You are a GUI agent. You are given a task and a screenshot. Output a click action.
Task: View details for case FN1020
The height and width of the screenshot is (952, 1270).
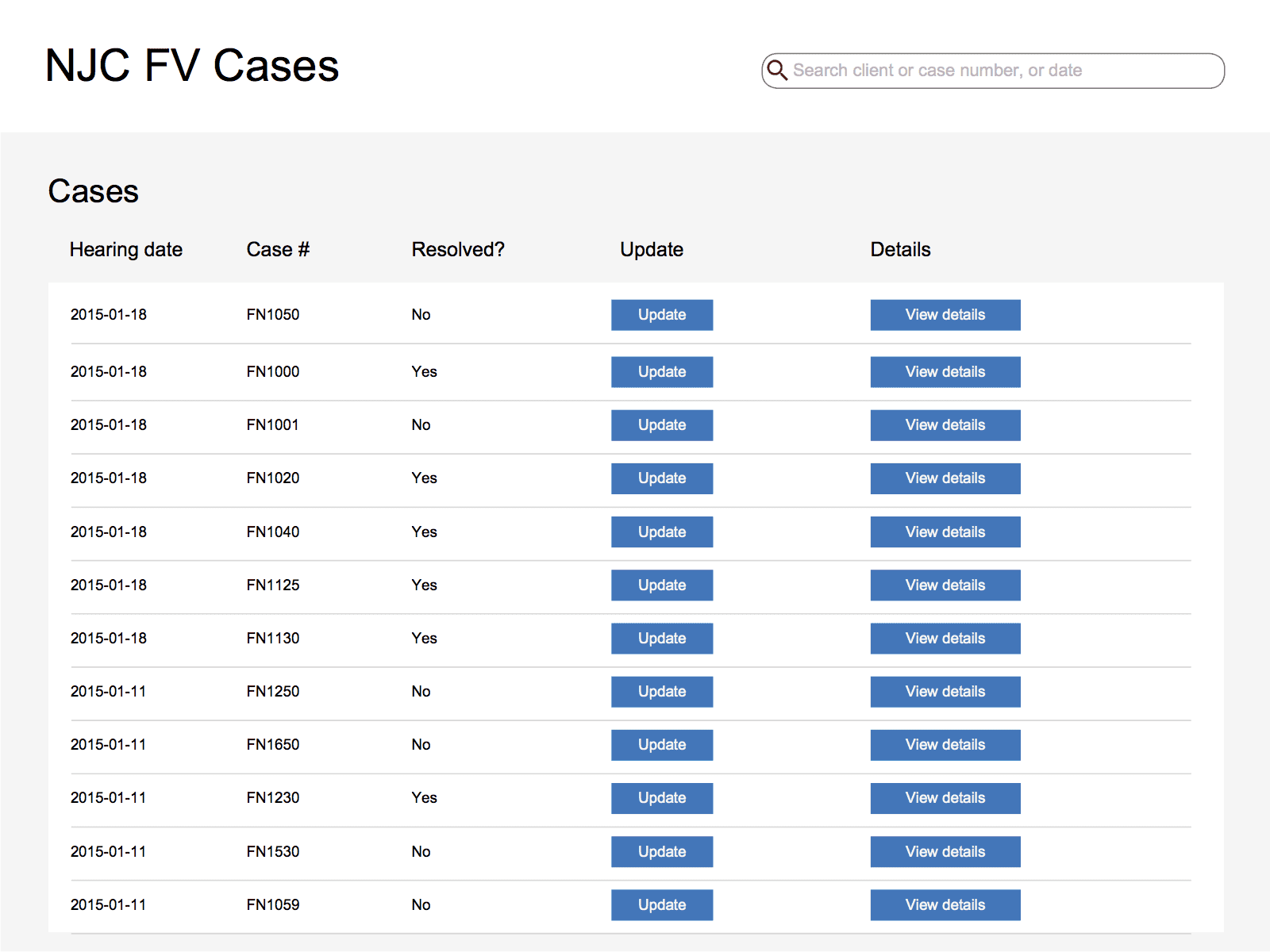945,478
